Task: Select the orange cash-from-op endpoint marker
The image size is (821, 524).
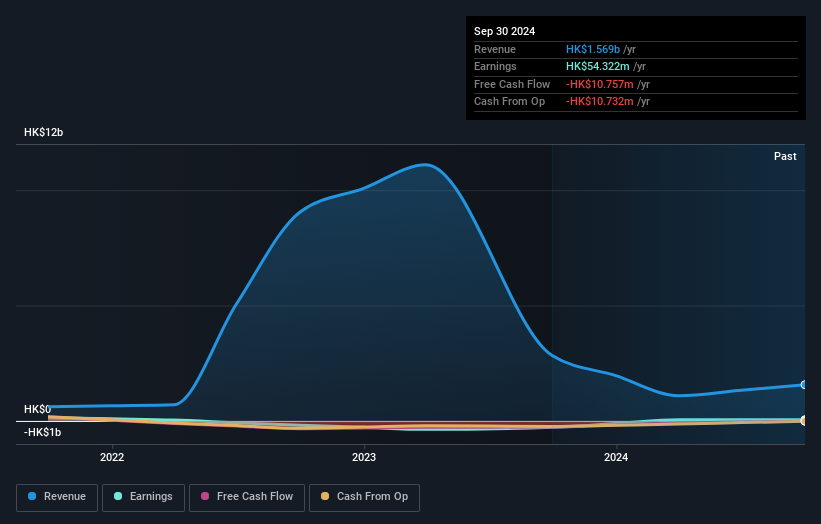Action: tap(804, 421)
